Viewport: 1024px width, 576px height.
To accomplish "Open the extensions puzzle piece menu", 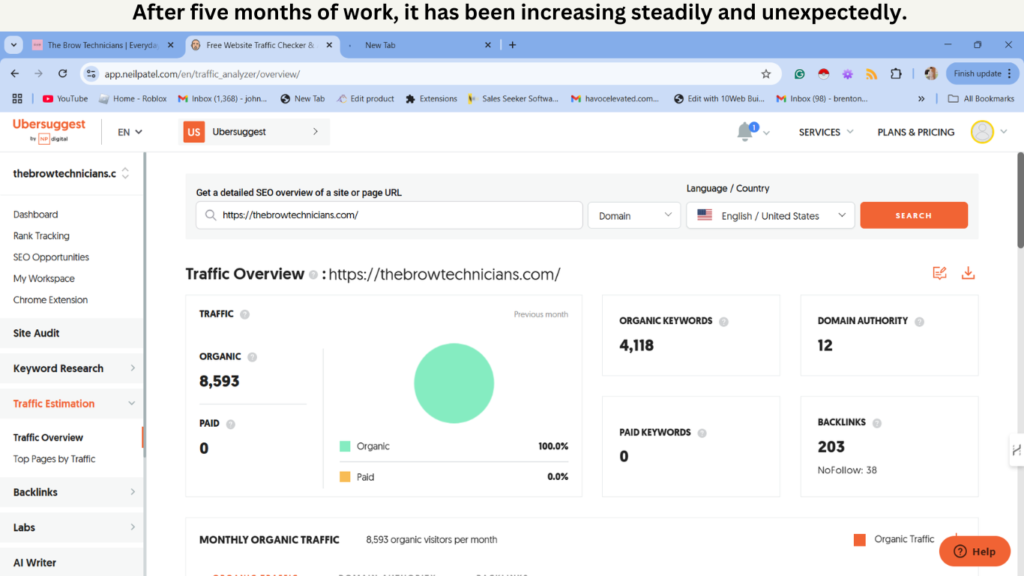I will click(896, 74).
